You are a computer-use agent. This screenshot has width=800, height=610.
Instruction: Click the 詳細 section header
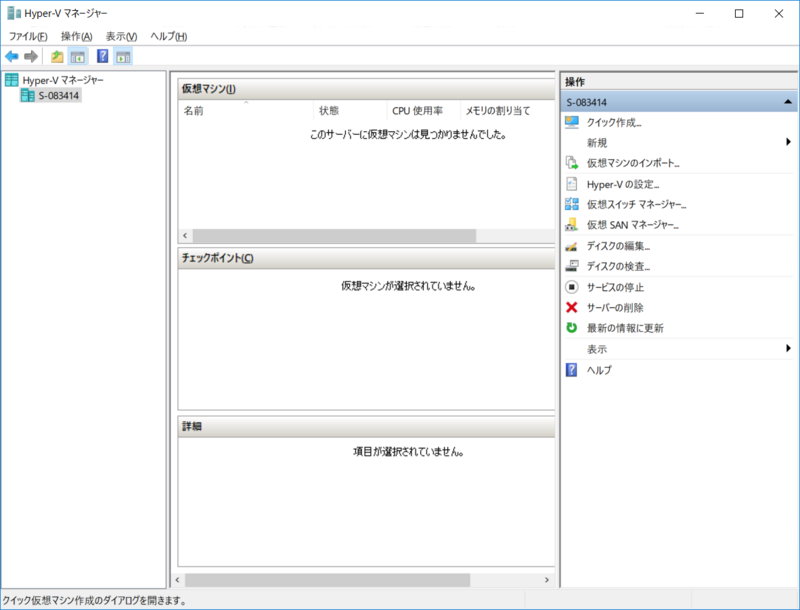366,426
